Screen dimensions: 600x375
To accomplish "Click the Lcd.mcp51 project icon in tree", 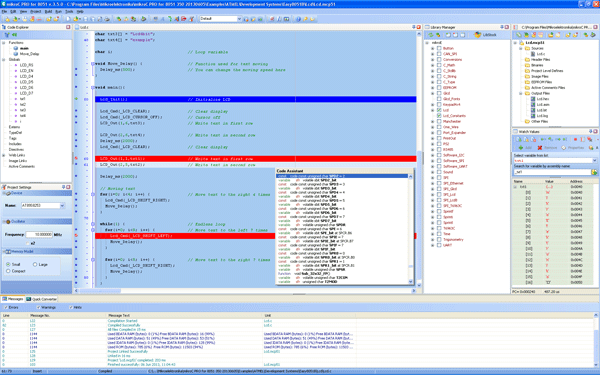I will [x=522, y=43].
